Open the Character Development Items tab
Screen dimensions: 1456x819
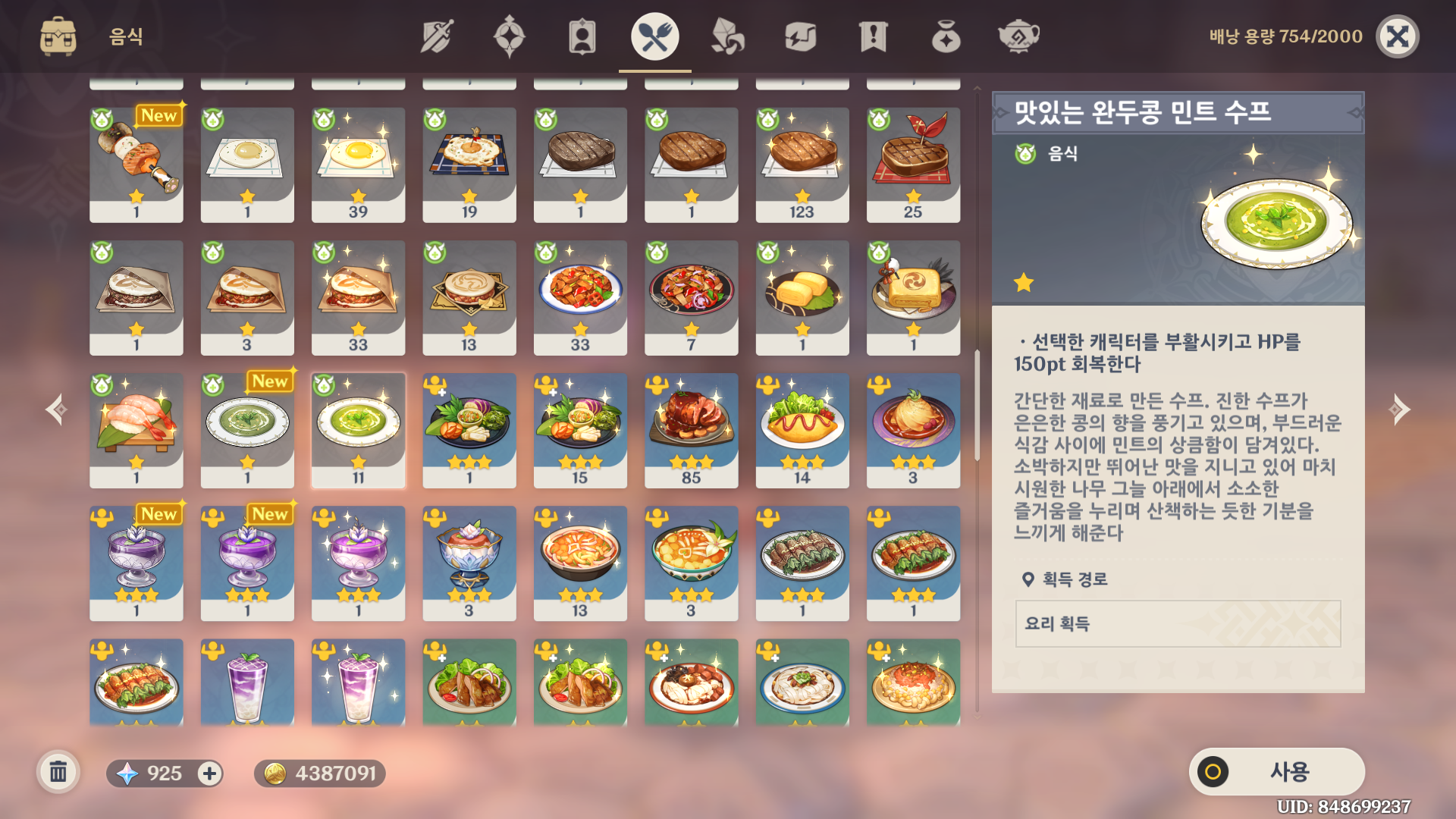click(x=582, y=36)
